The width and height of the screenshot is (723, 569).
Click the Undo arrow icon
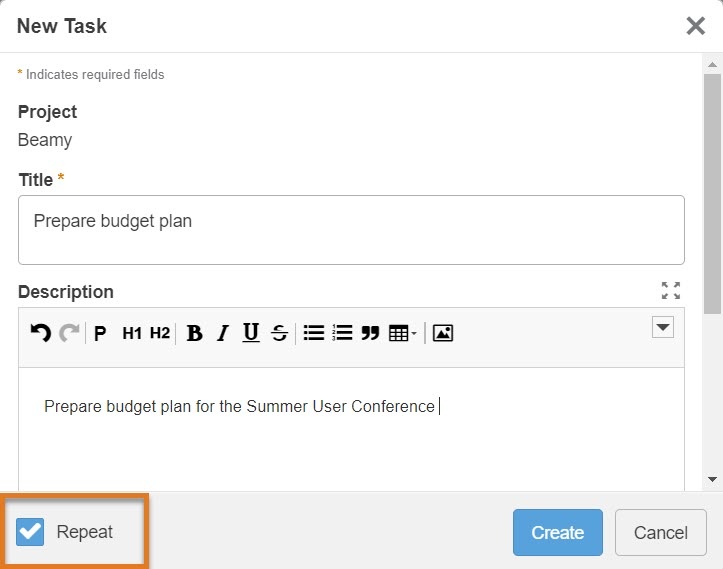(40, 333)
